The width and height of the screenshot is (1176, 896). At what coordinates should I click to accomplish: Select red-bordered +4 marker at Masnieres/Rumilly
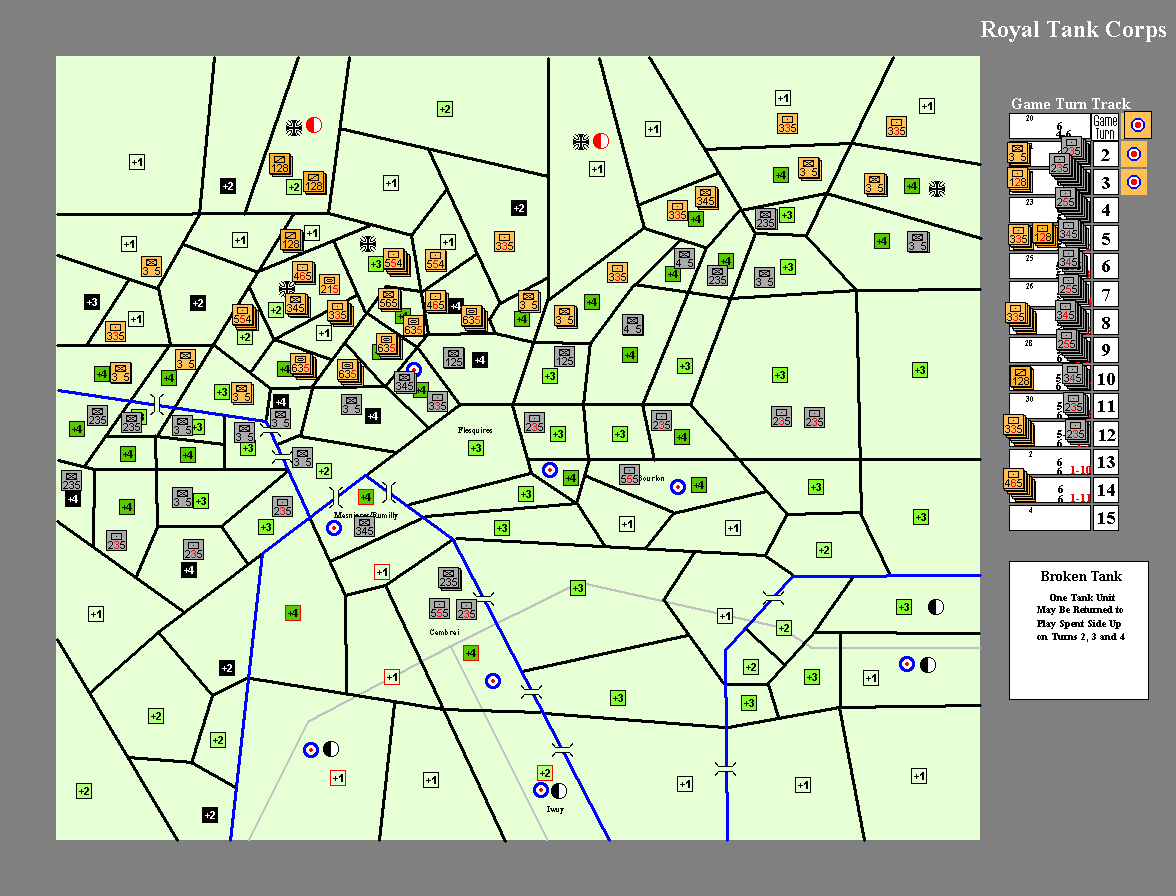click(366, 497)
